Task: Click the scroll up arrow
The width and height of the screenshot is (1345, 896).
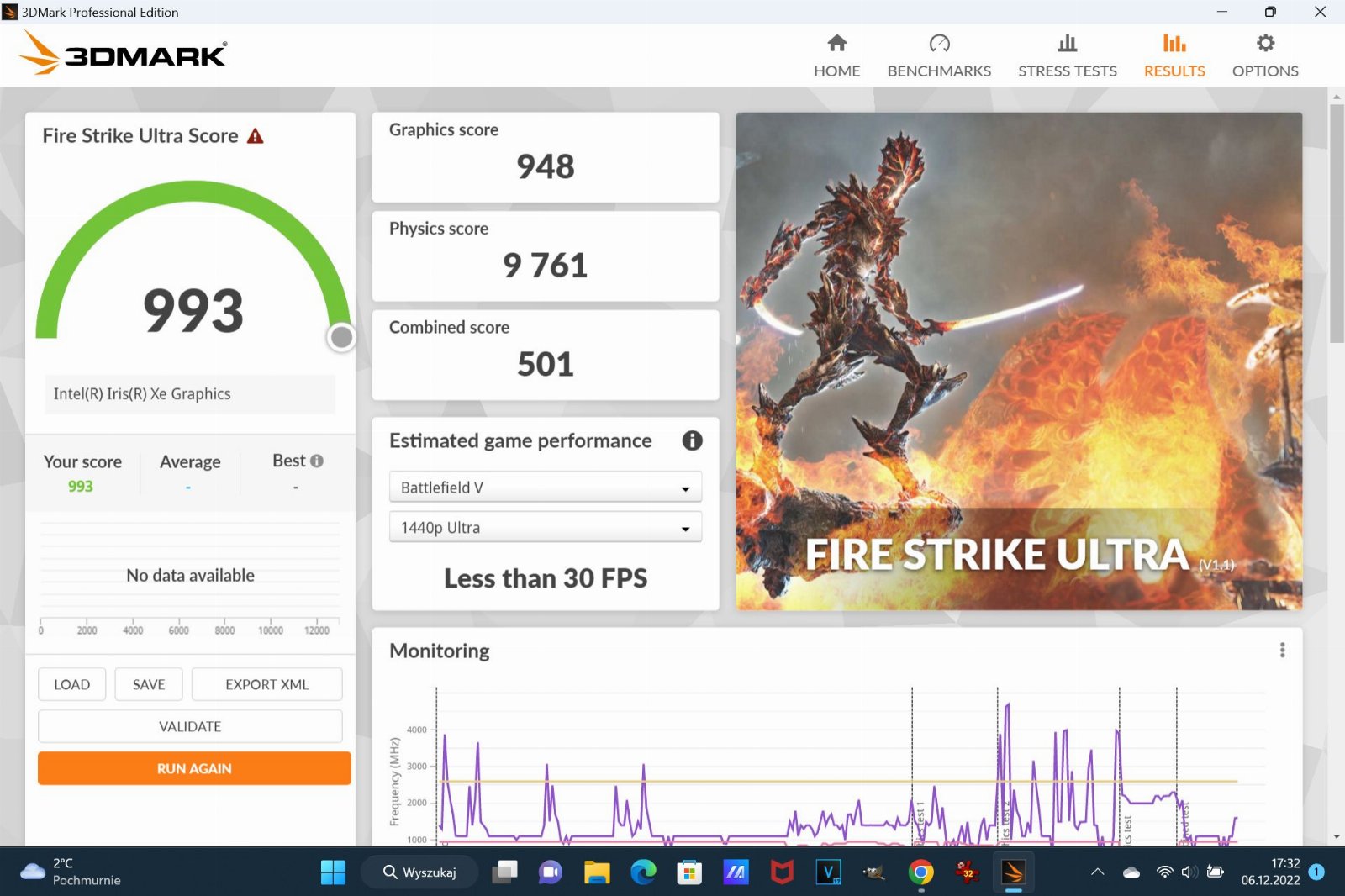Action: [1337, 97]
